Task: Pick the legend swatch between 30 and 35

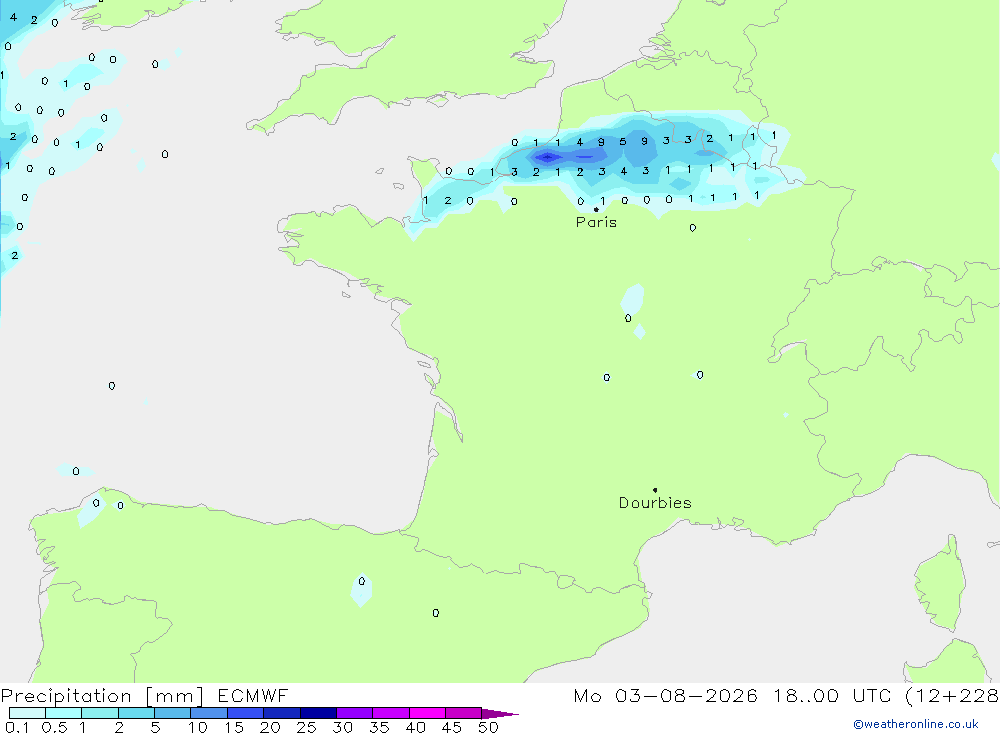Action: pos(355,713)
